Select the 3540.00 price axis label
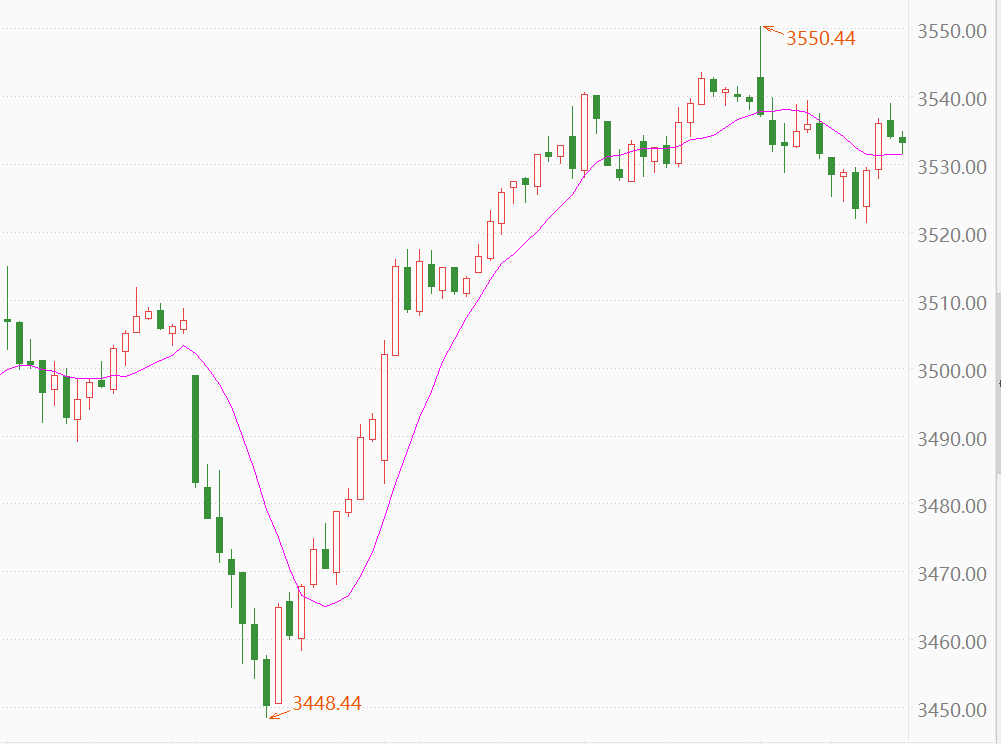The image size is (1001, 744). point(952,99)
